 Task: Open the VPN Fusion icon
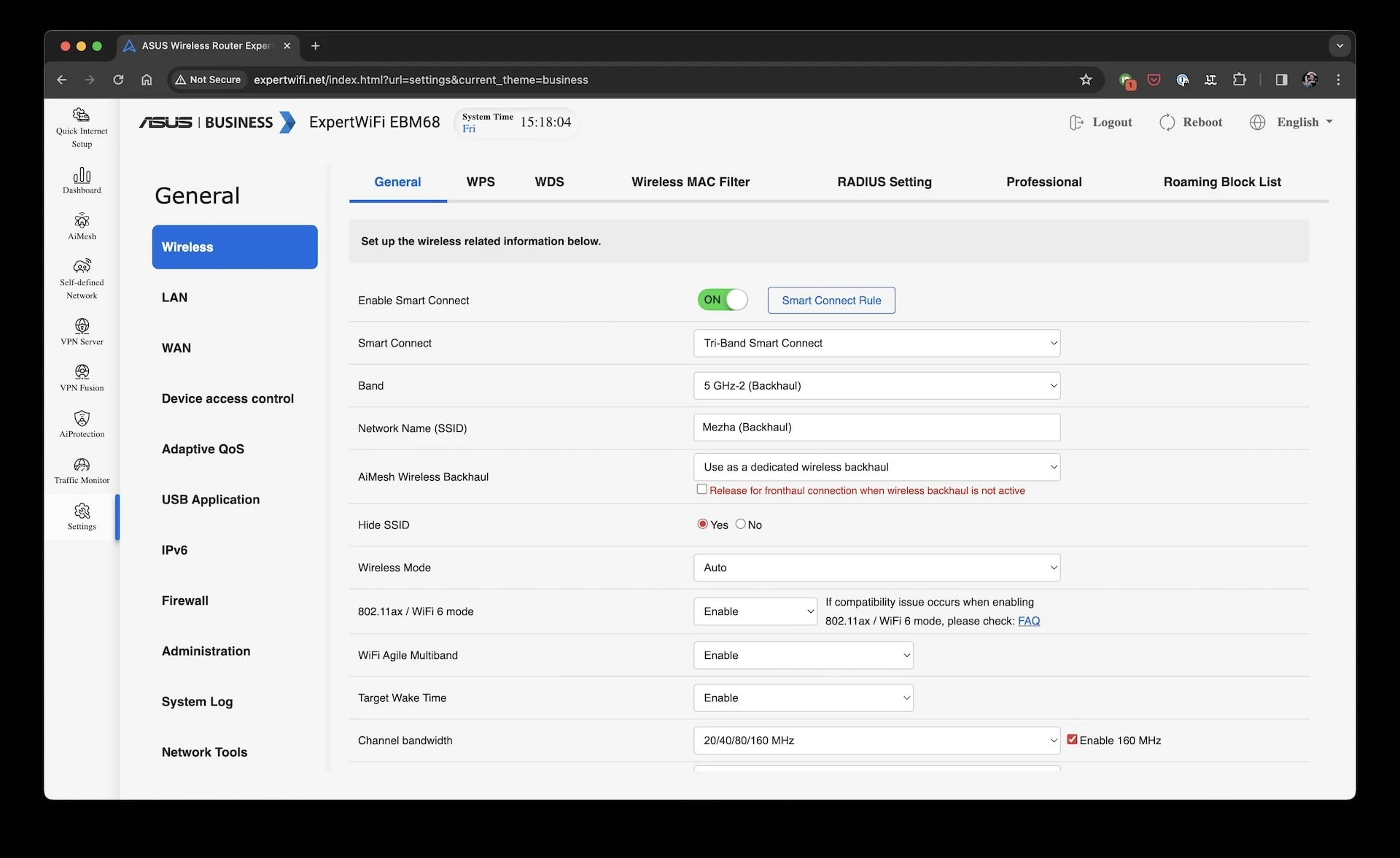click(82, 378)
